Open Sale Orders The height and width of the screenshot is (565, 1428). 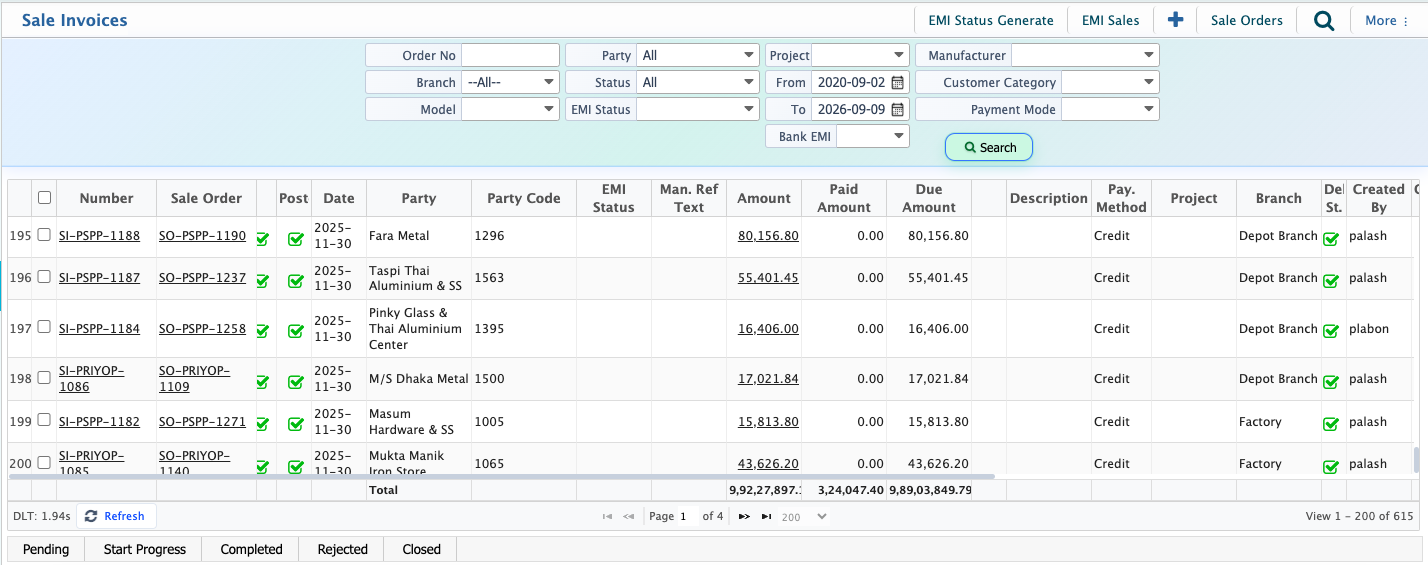[1247, 20]
